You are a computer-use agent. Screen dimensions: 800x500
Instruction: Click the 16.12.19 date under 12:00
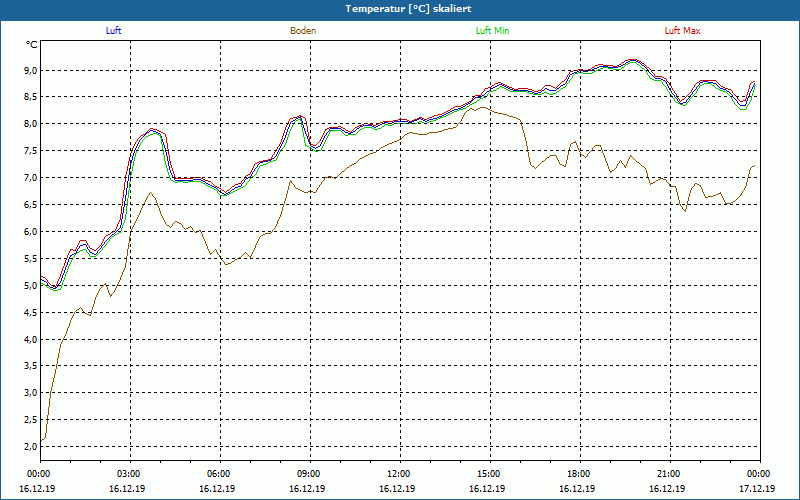click(x=397, y=489)
